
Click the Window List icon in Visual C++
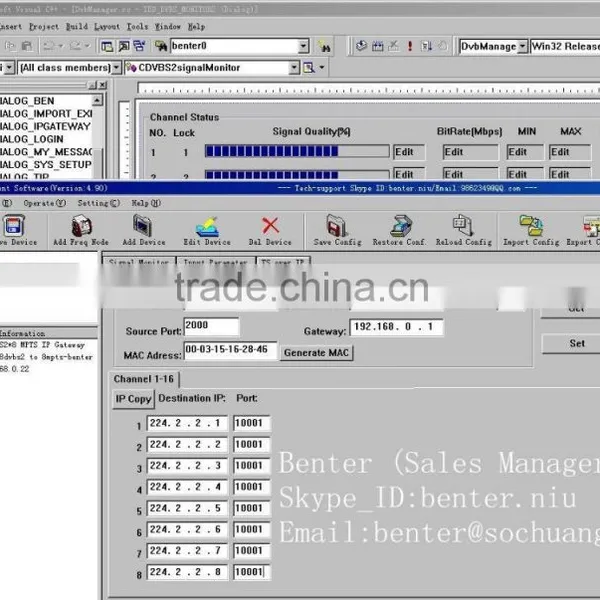140,46
